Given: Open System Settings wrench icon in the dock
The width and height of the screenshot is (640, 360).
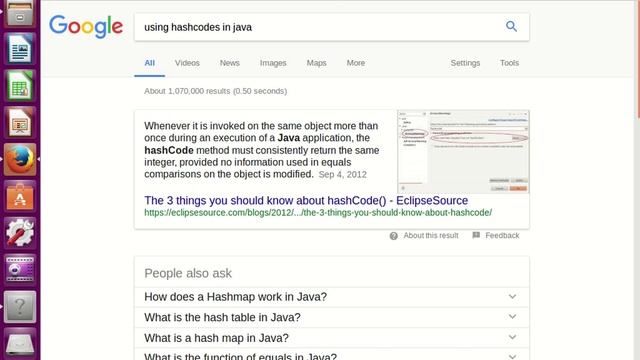Looking at the screenshot, I should pos(20,233).
